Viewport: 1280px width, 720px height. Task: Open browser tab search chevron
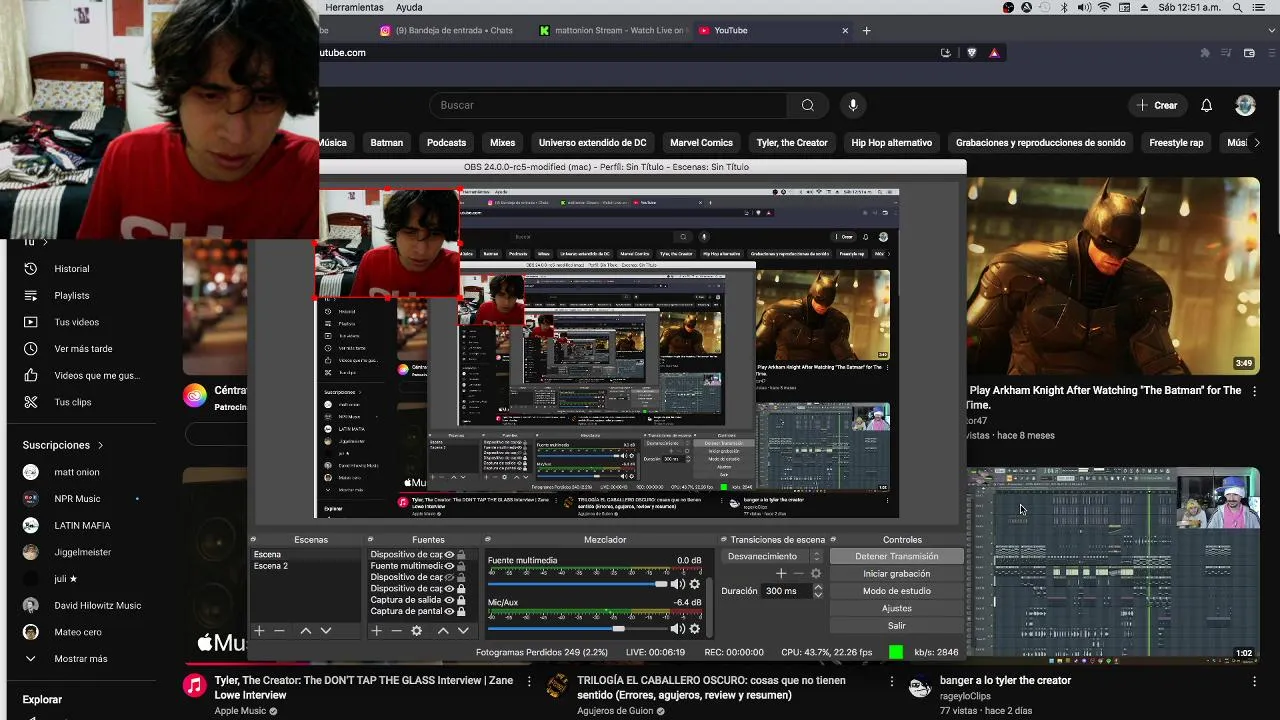1271,30
